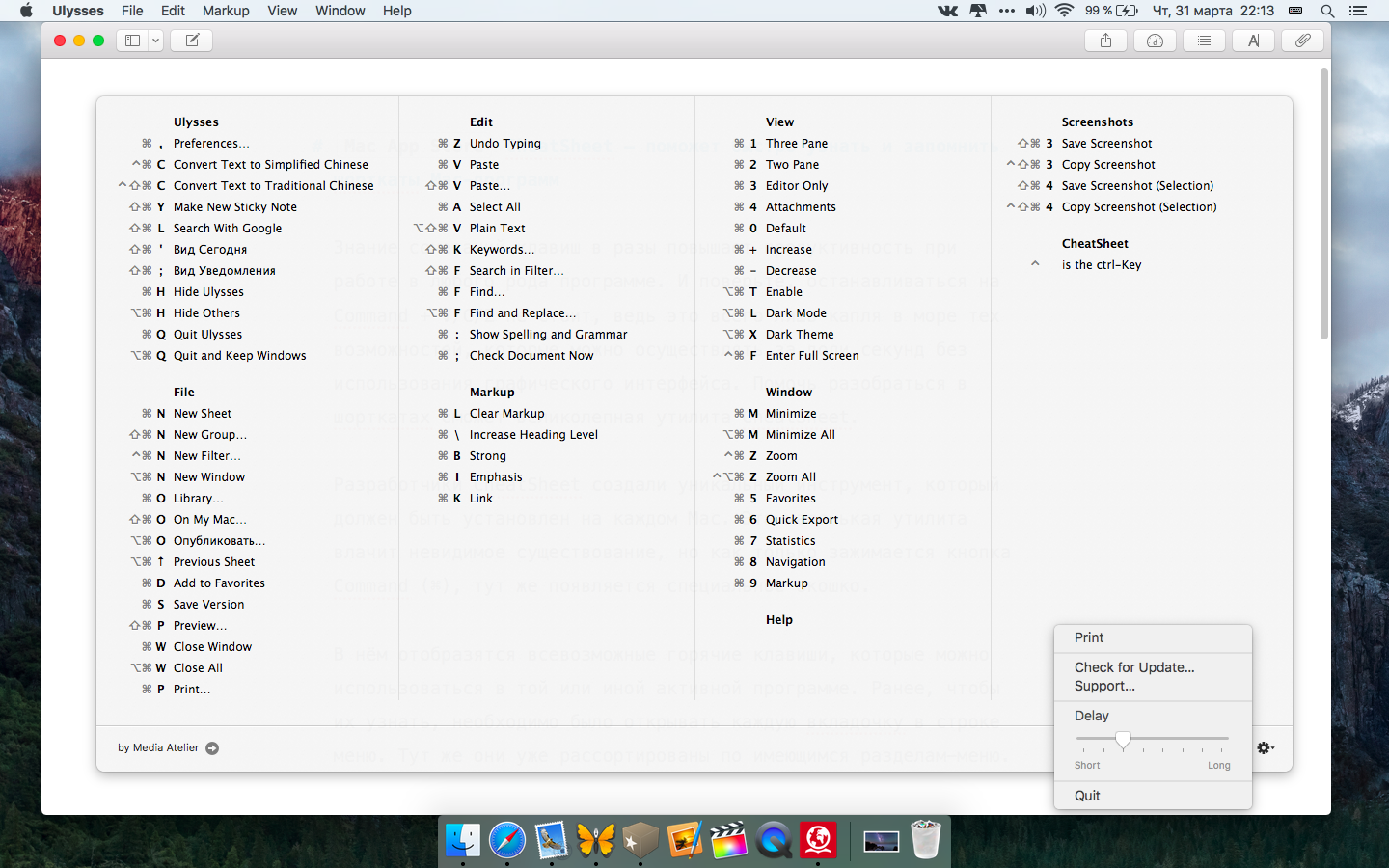Screen dimensions: 1389x868
Task: Click the Wi-Fi status icon
Action: coord(1065,11)
